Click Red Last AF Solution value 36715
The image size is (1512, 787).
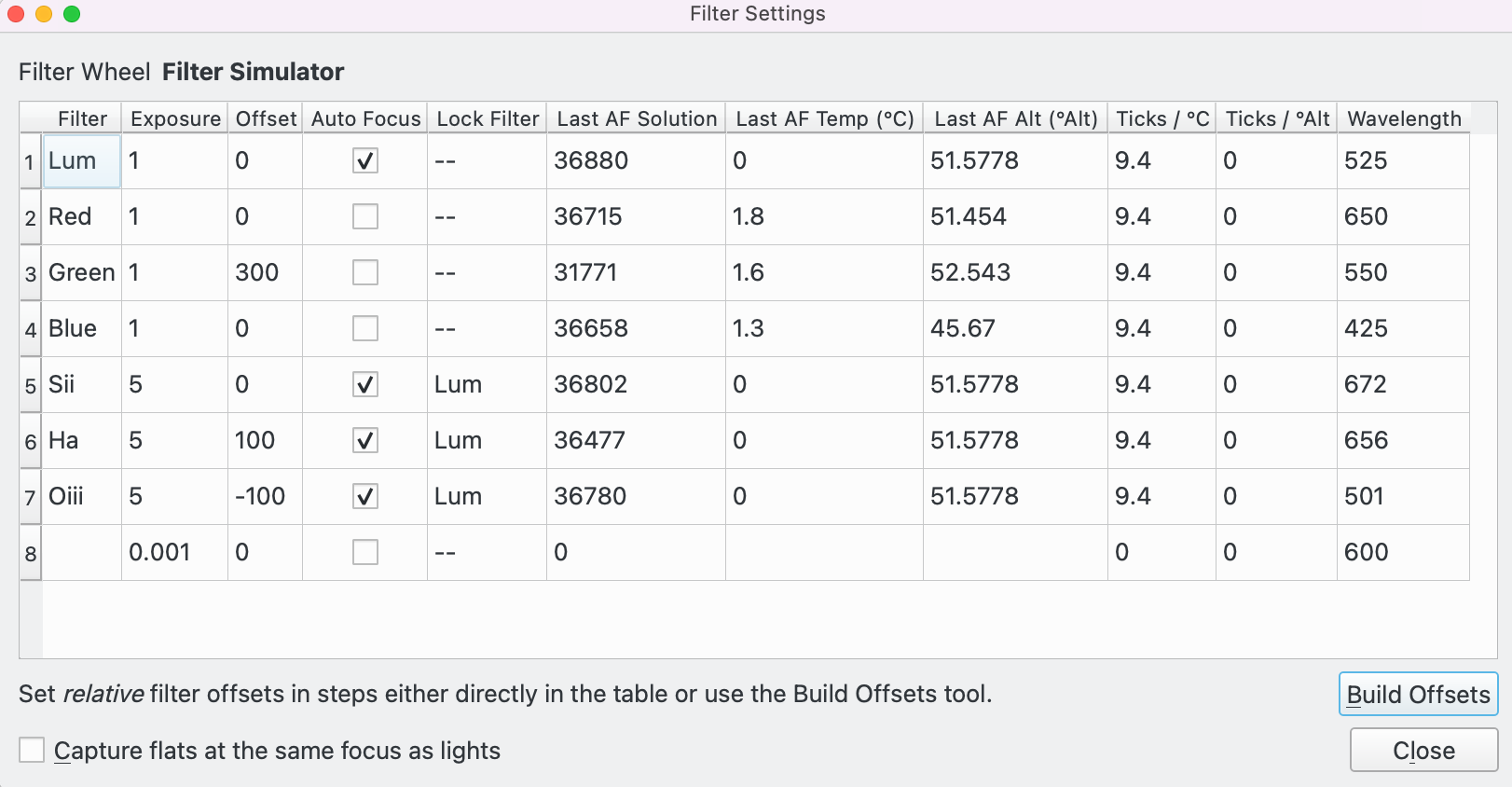(634, 217)
